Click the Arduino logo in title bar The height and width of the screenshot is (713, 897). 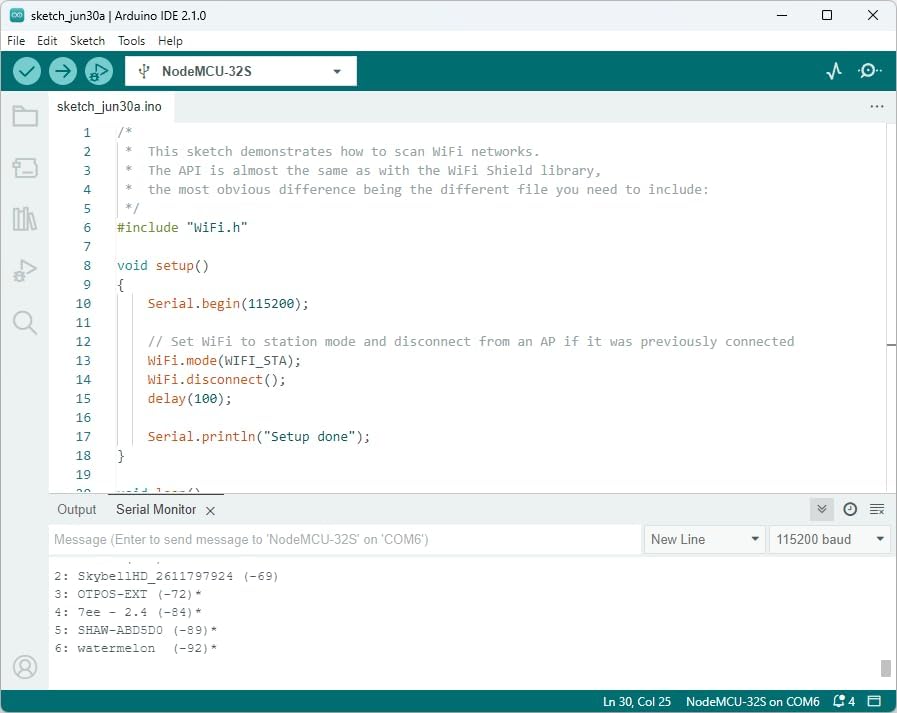(17, 15)
